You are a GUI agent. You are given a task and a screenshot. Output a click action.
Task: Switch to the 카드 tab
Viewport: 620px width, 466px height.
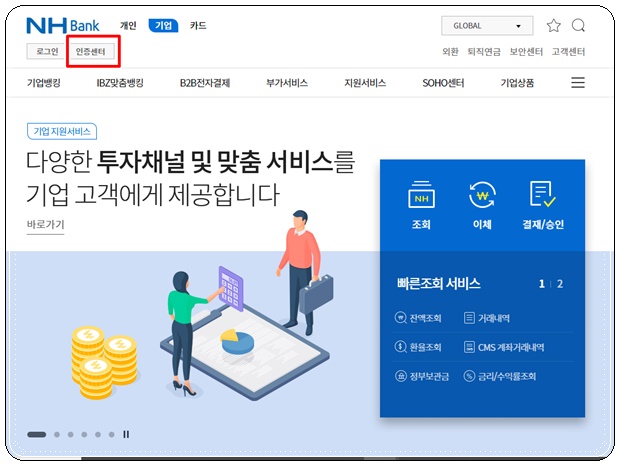point(198,26)
